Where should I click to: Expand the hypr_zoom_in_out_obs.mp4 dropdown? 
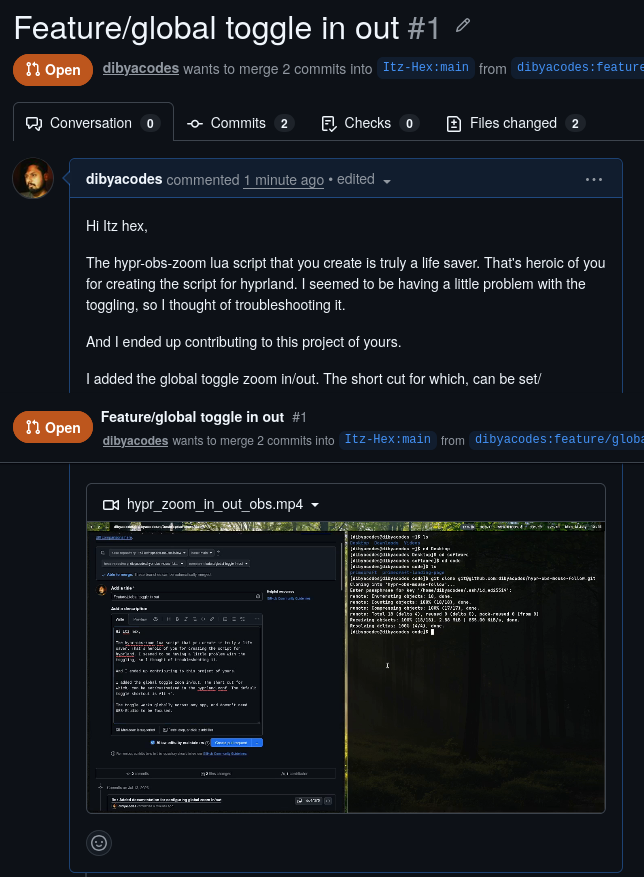(x=315, y=504)
